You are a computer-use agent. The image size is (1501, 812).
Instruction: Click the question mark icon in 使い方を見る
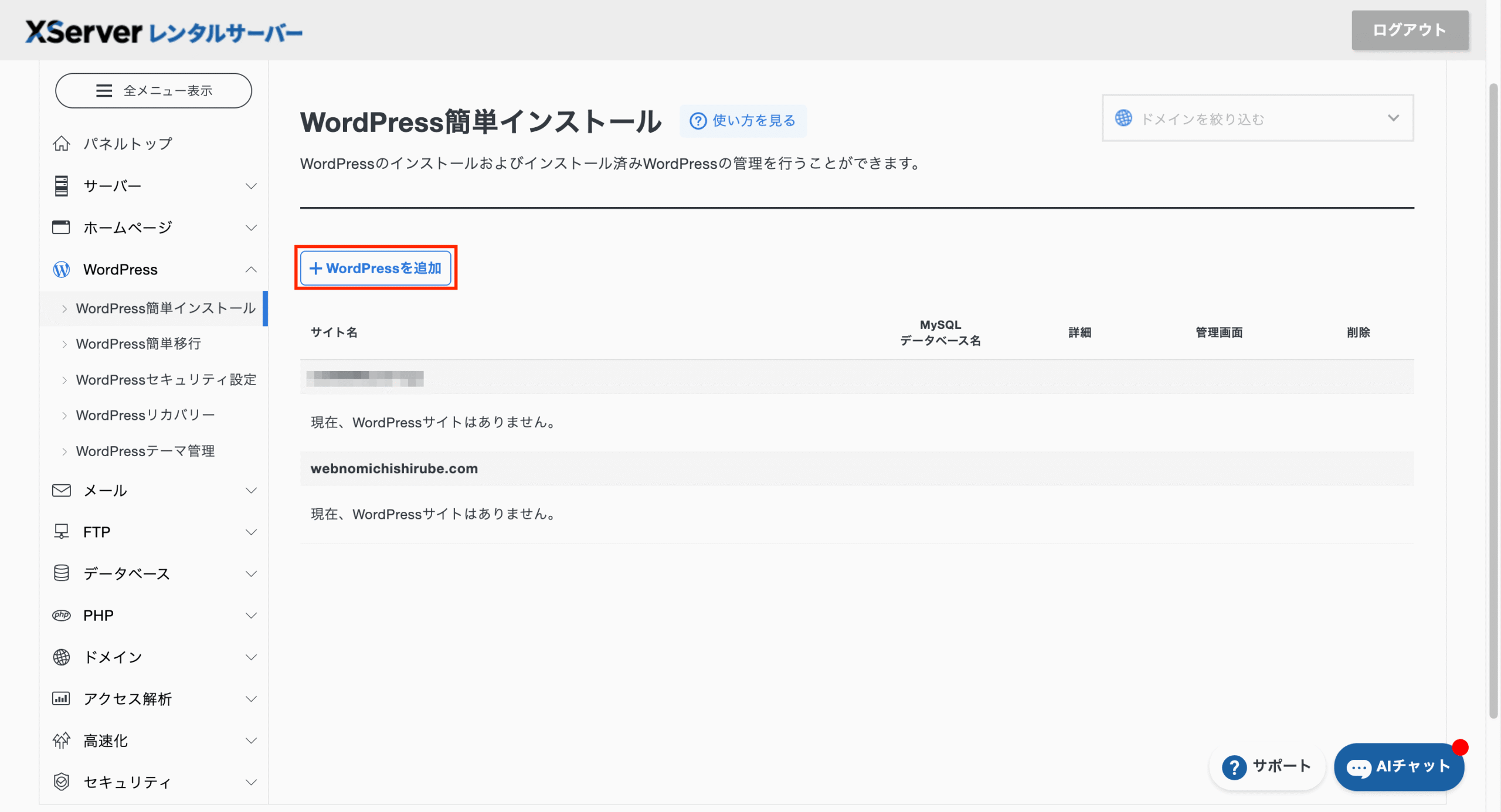[698, 121]
